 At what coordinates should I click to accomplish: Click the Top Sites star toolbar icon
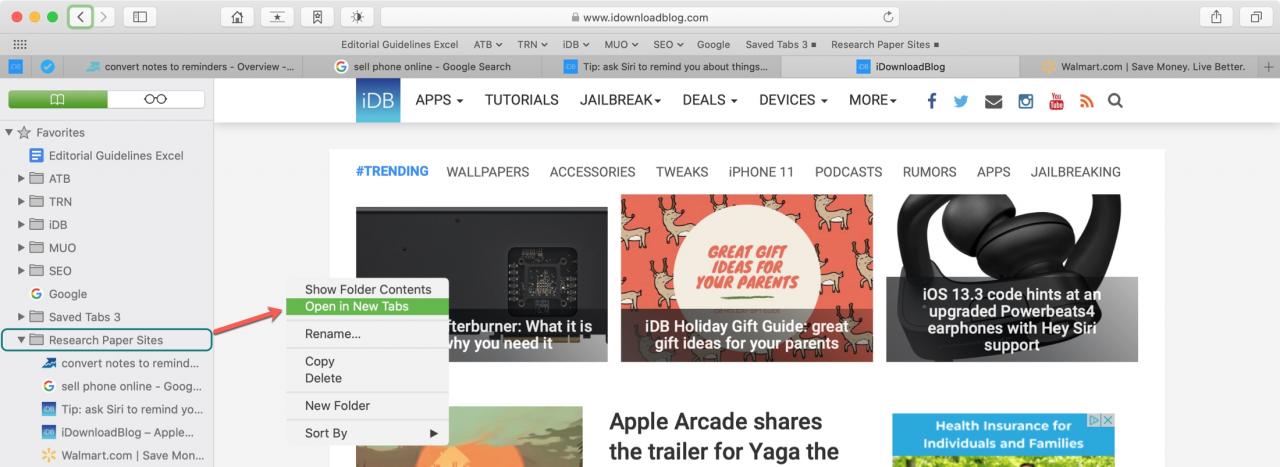coord(276,17)
